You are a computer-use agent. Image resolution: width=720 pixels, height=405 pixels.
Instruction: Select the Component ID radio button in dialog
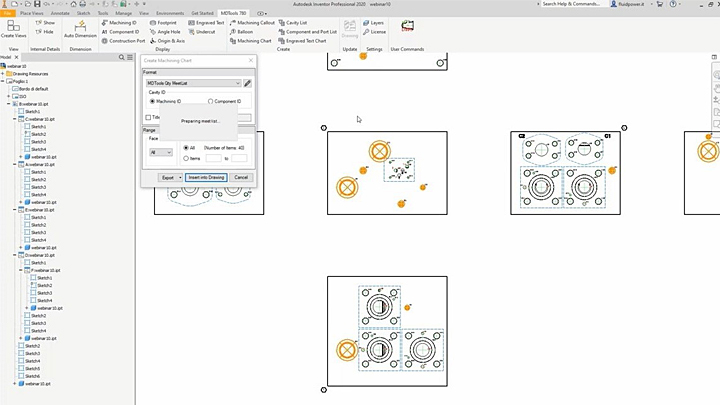[210, 101]
